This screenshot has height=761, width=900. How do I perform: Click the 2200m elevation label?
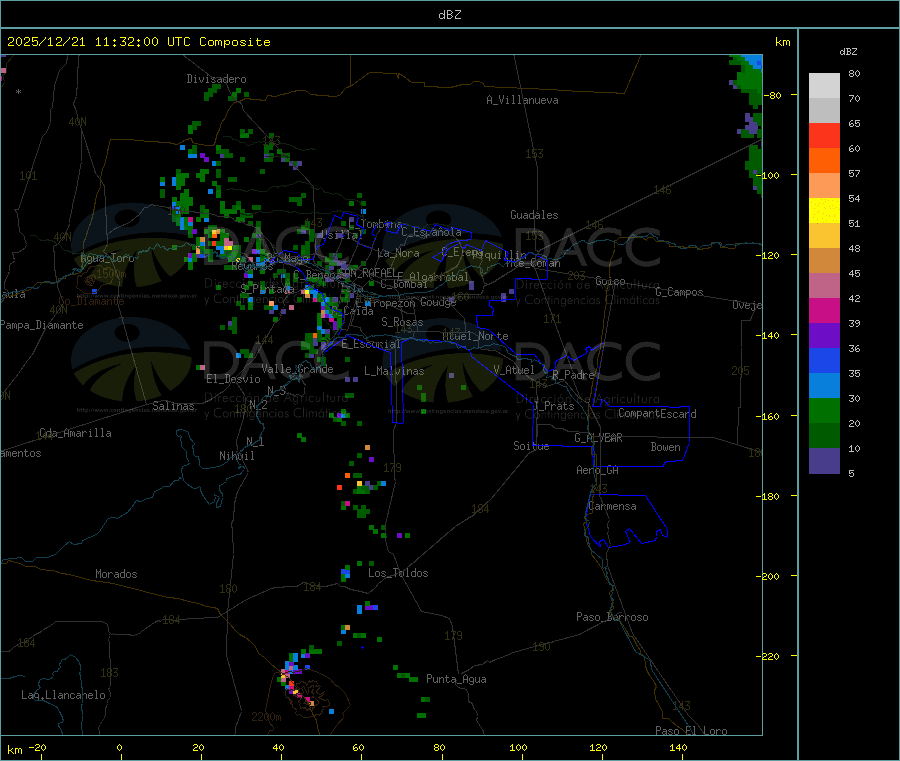(266, 717)
